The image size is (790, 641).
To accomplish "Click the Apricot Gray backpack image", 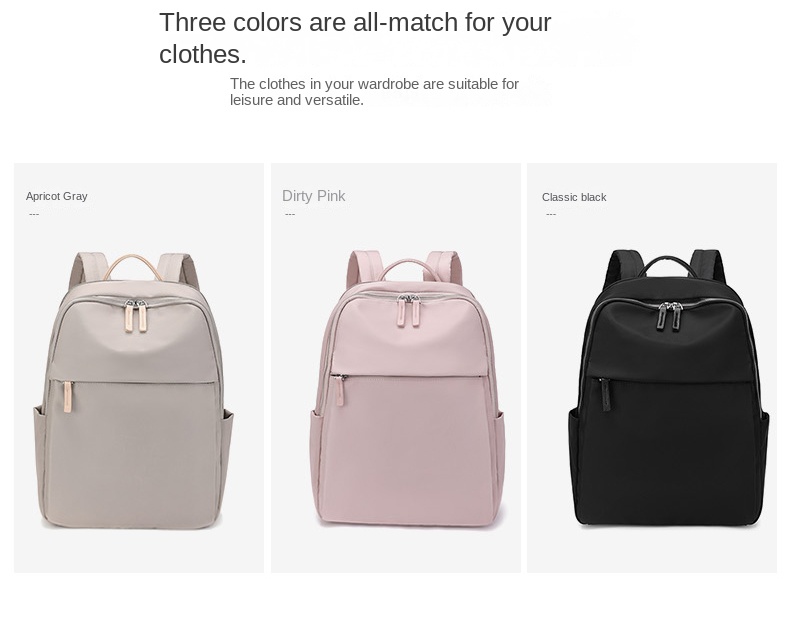I will 134,391.
